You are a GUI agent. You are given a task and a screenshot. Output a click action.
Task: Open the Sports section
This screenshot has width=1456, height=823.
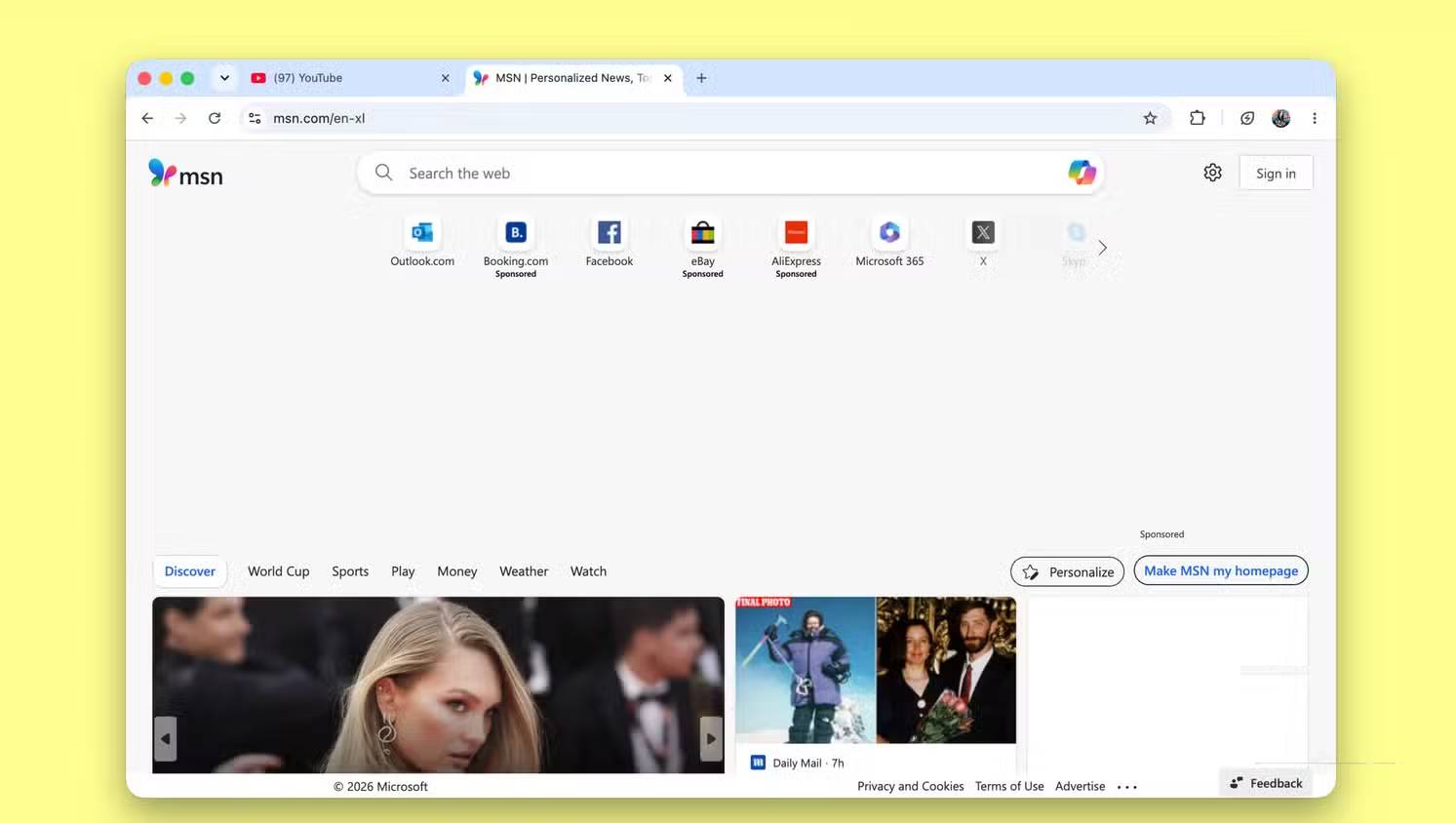pos(350,571)
